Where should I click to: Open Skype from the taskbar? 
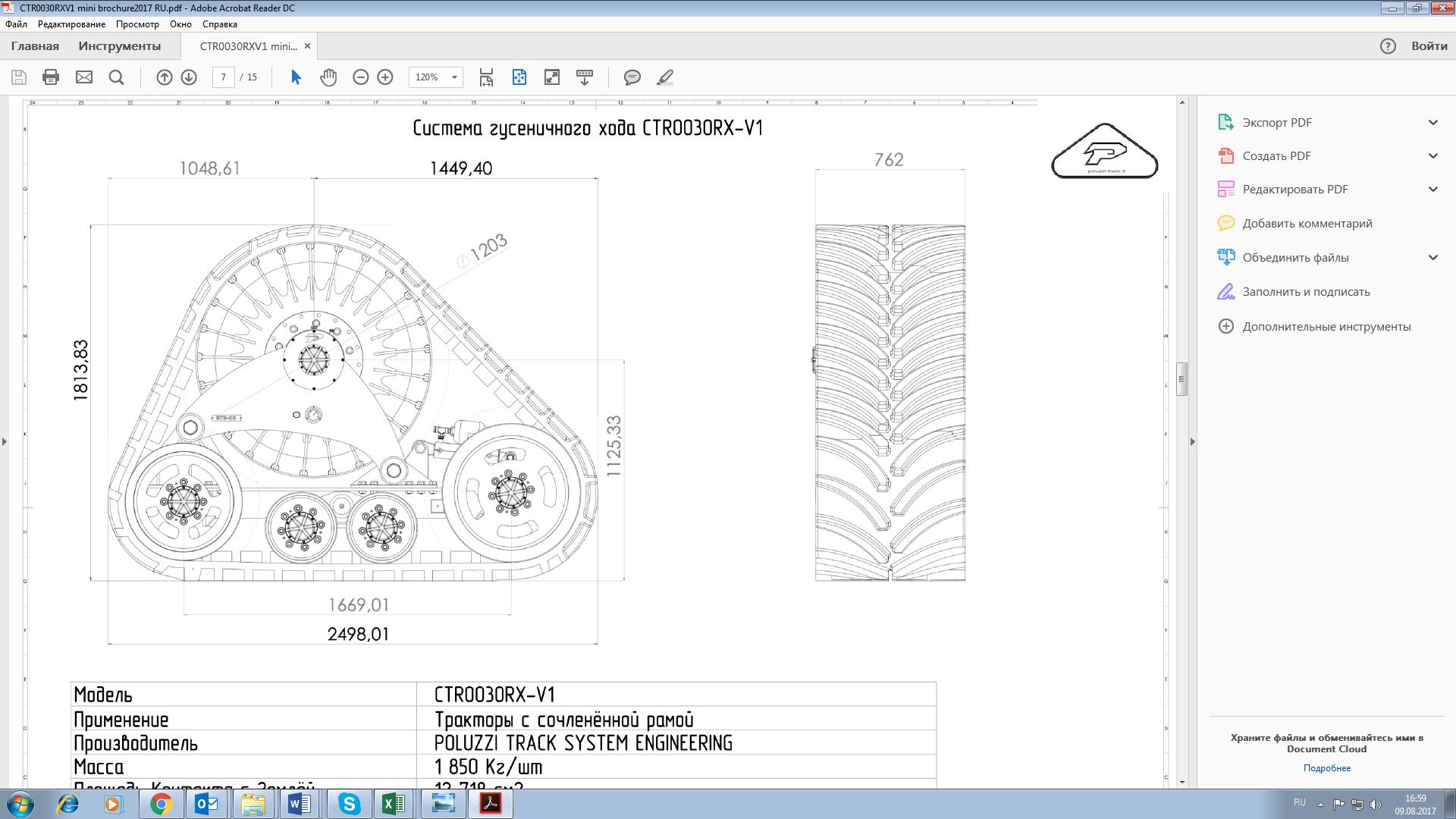point(348,804)
